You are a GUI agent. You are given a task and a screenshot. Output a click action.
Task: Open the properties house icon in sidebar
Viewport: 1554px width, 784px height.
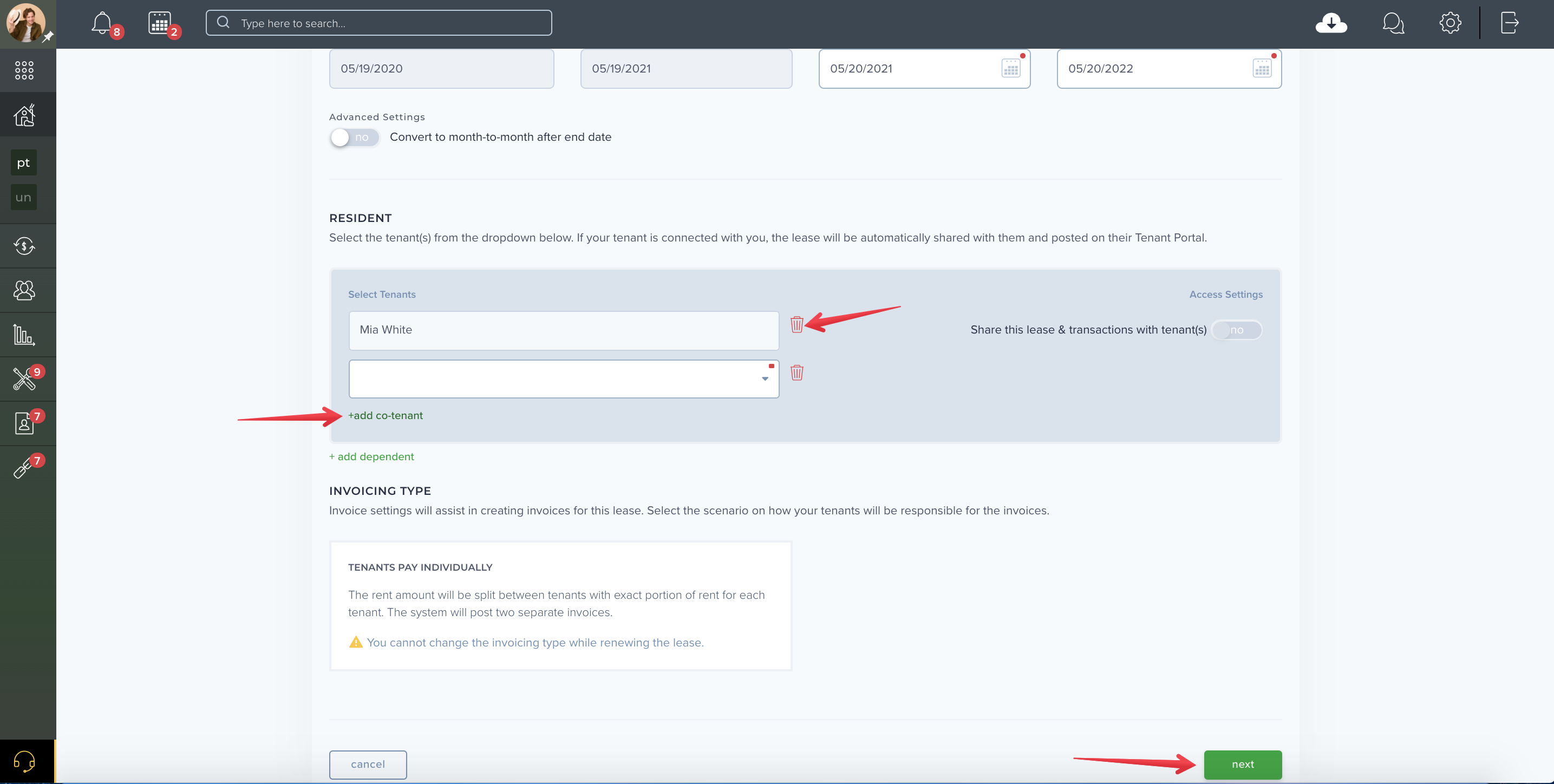(x=24, y=115)
